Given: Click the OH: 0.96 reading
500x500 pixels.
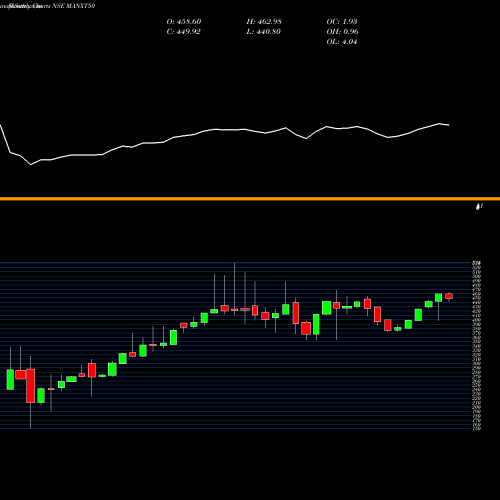Looking at the screenshot, I should tap(342, 32).
